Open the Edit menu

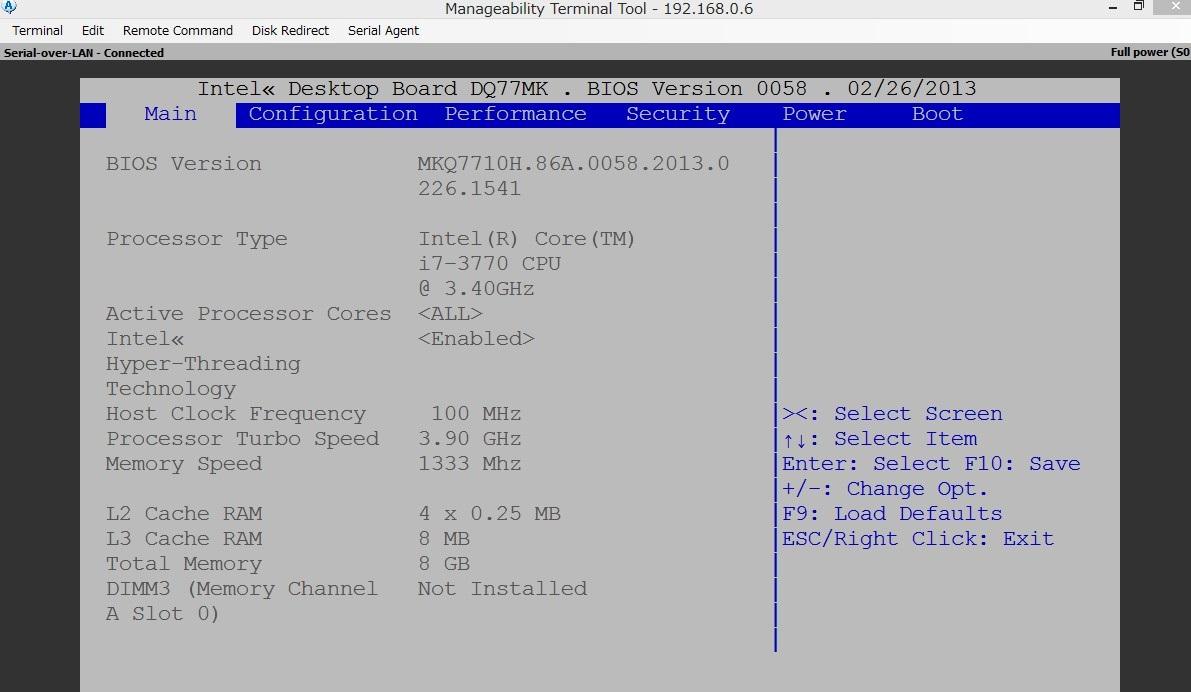tap(93, 30)
